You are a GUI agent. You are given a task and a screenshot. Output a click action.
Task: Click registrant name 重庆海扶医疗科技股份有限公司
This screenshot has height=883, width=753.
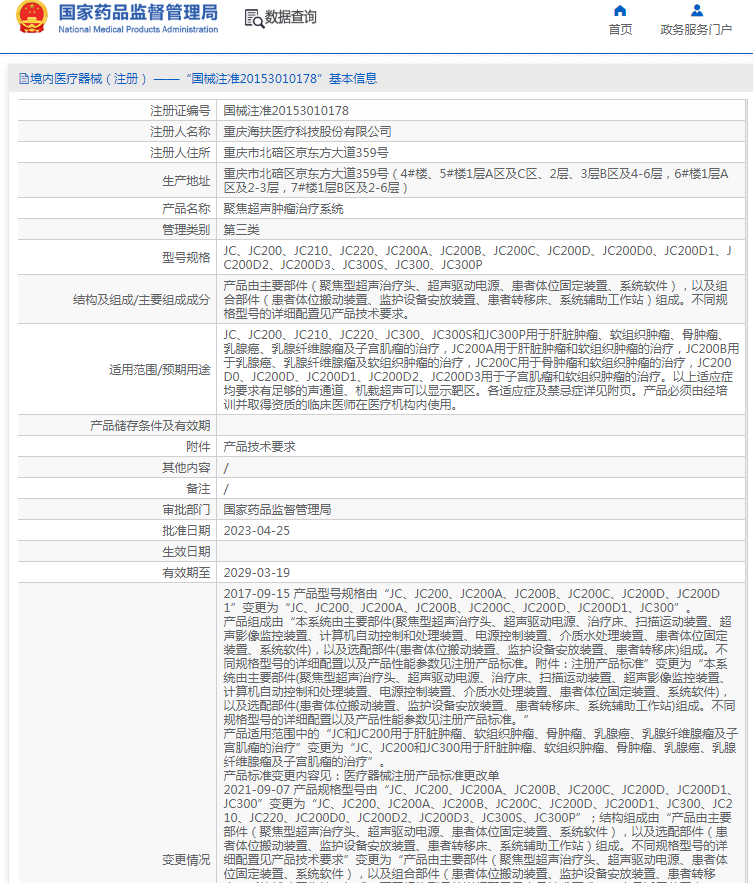[308, 132]
